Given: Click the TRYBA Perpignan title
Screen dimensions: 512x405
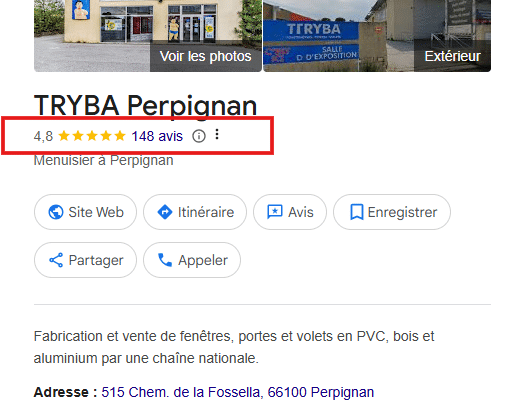Looking at the screenshot, I should (x=145, y=106).
